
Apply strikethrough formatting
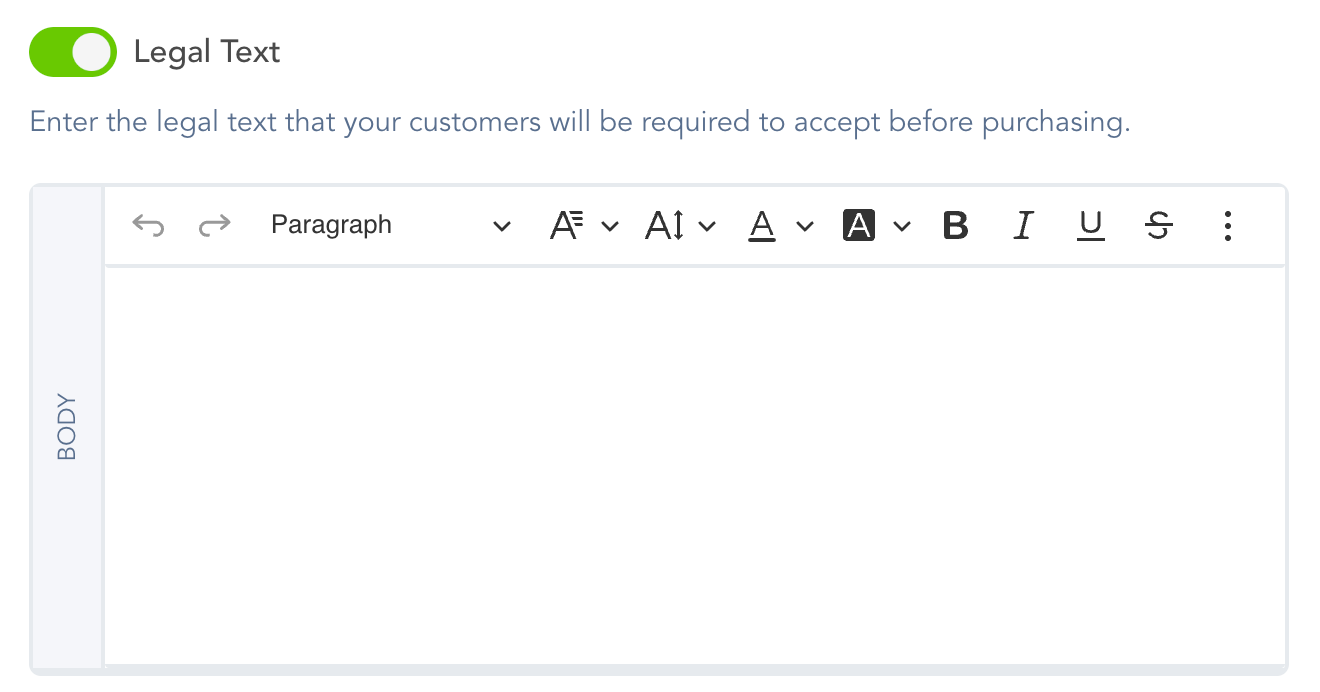(1158, 226)
